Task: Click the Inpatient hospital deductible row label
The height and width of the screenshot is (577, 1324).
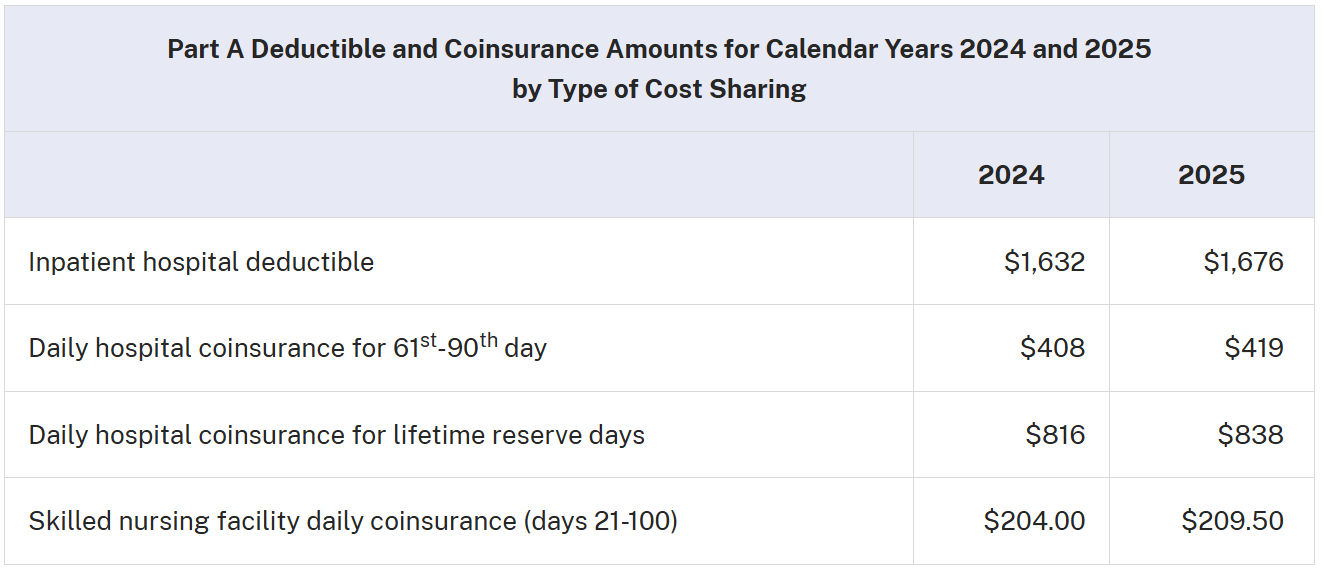Action: [201, 262]
